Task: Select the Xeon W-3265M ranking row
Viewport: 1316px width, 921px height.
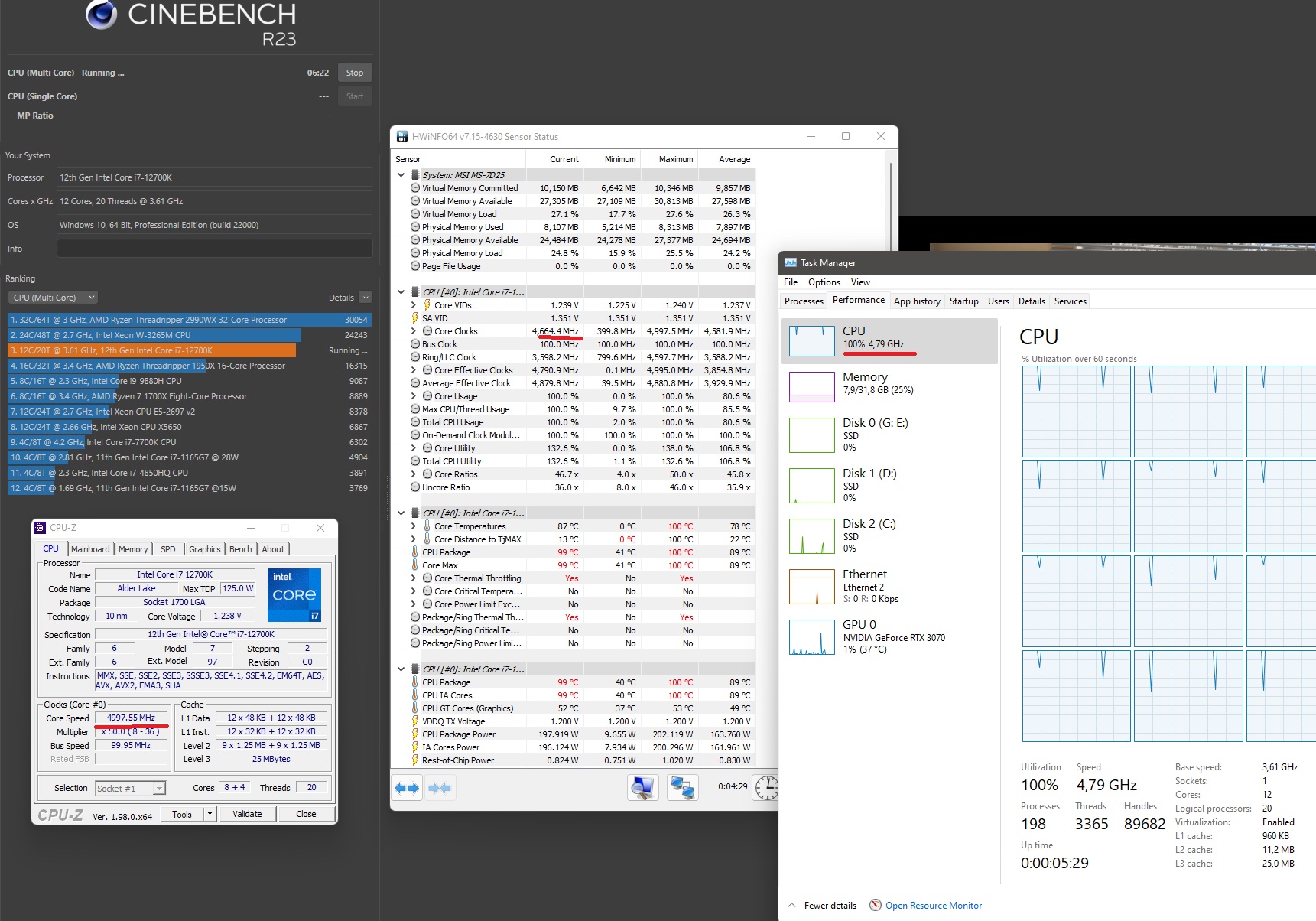Action: 190,335
